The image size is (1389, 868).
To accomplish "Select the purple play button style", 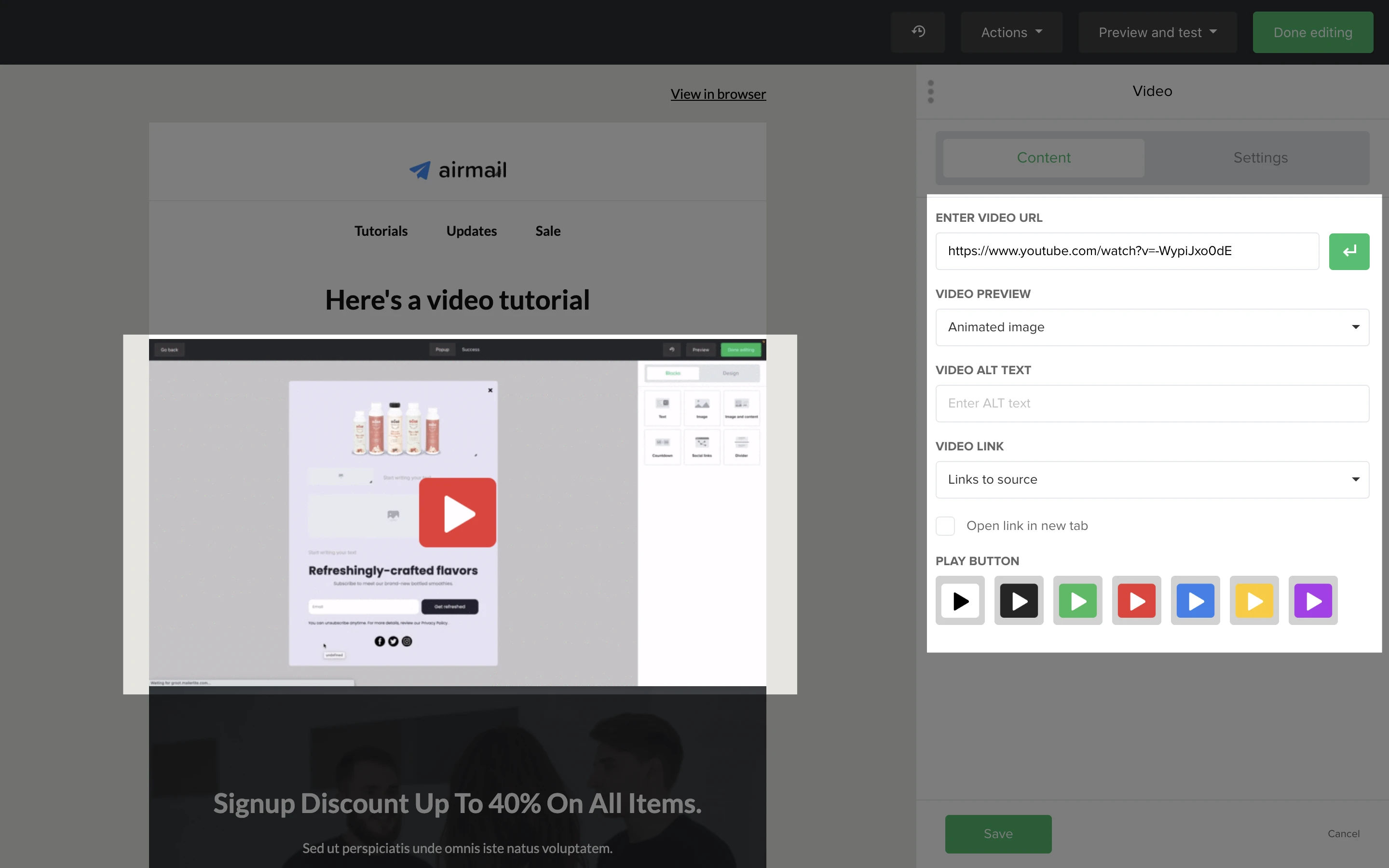I will (1313, 600).
